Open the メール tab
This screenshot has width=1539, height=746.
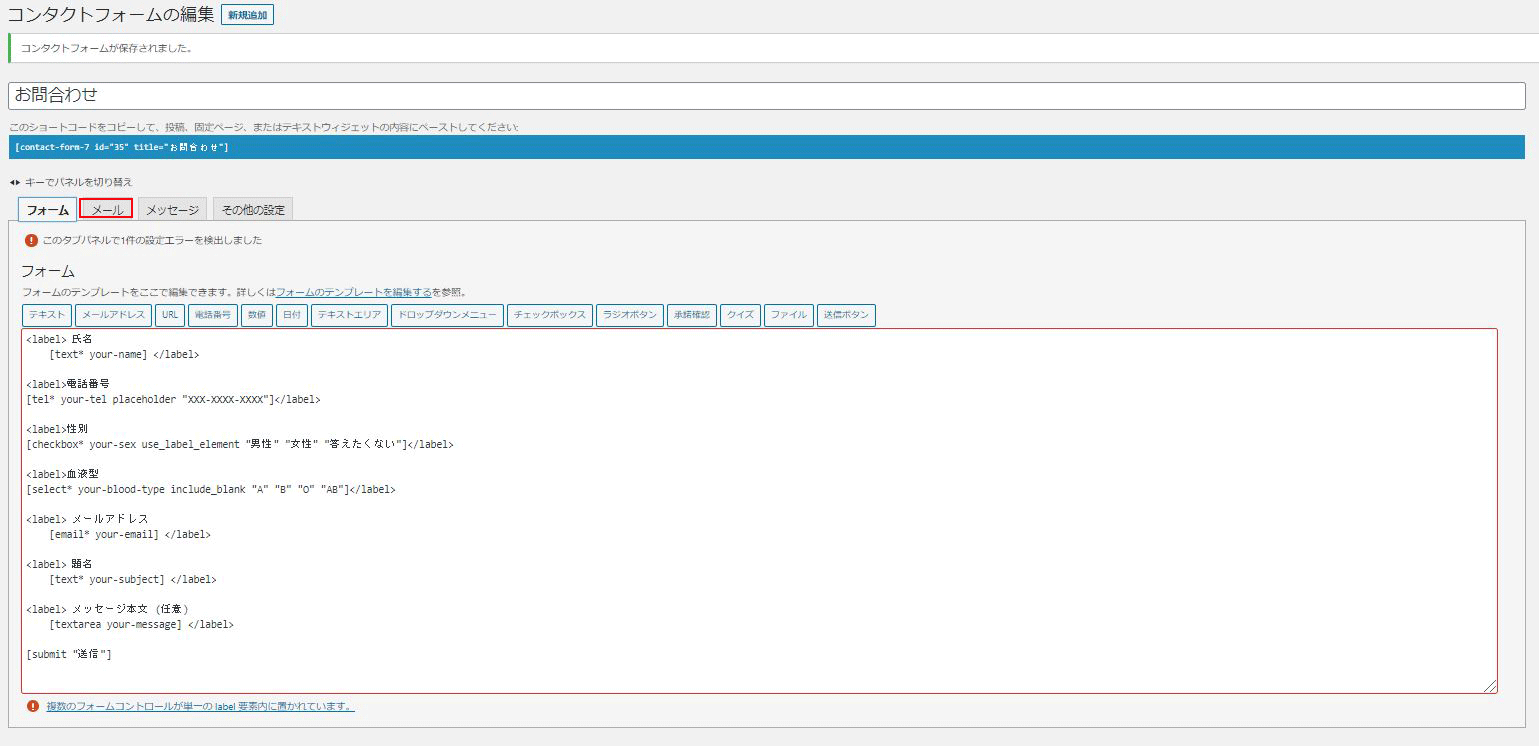tap(106, 209)
